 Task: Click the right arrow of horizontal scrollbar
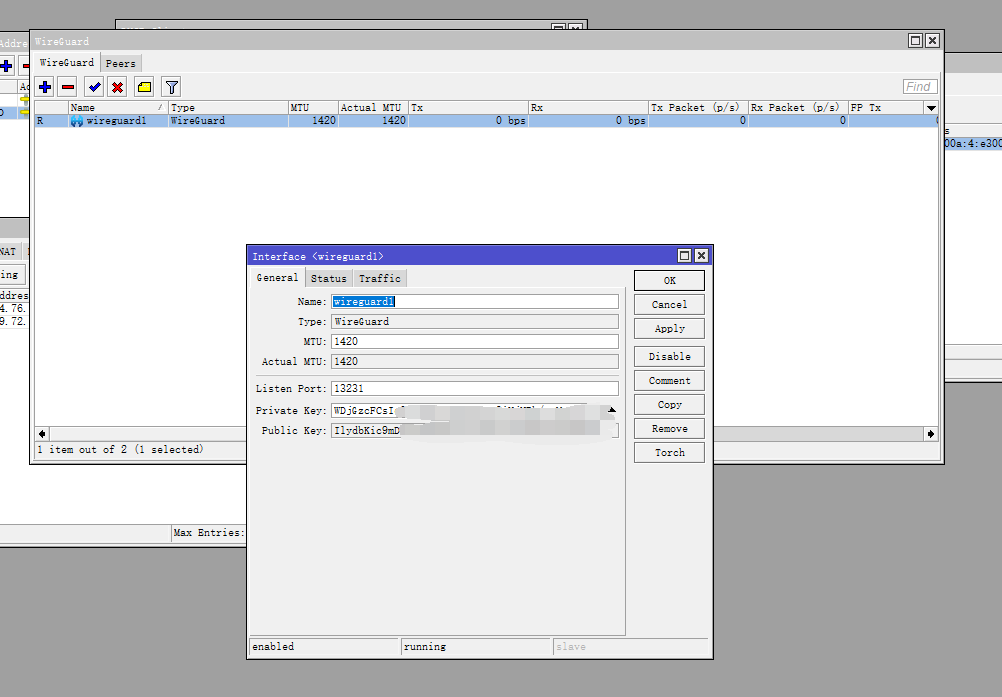coord(931,434)
